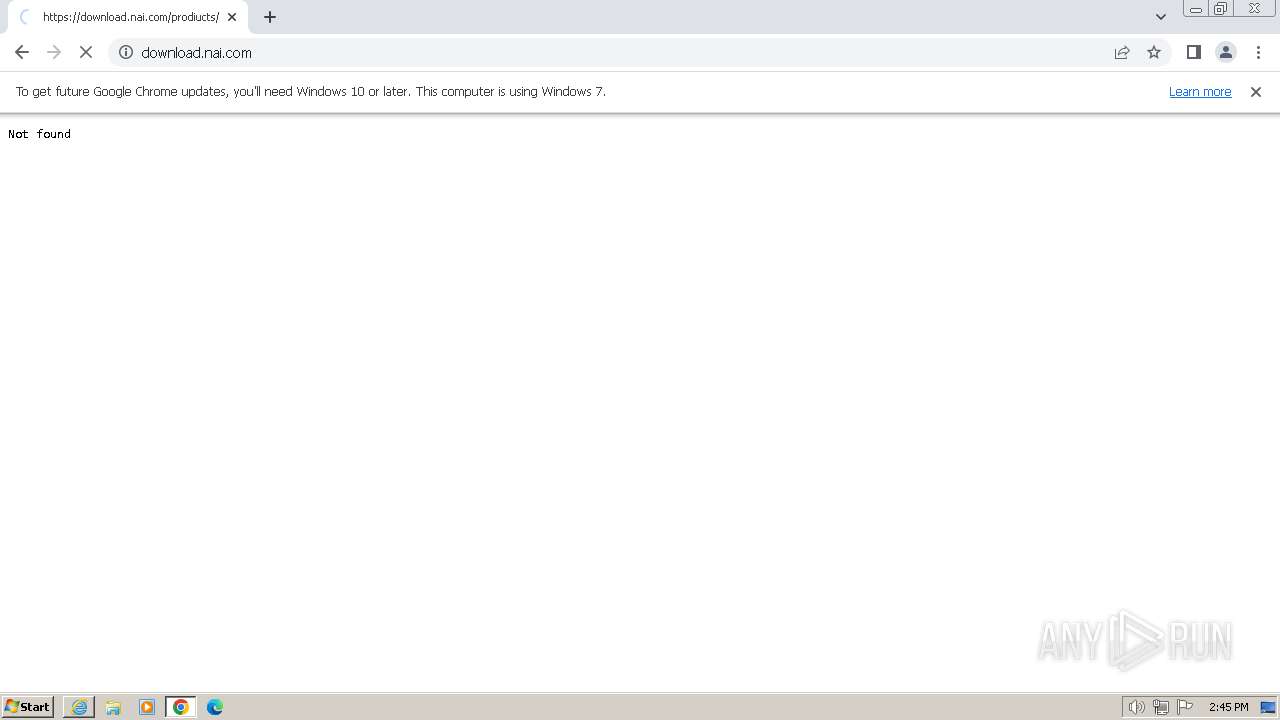This screenshot has width=1280, height=720.
Task: Share this page via share icon
Action: click(x=1122, y=52)
